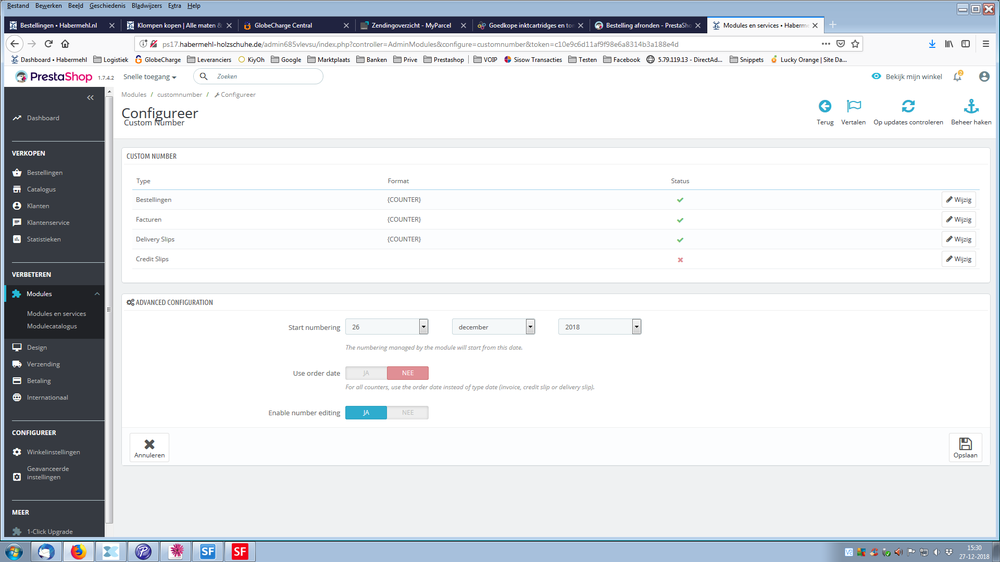Click Wijzig for Bestellingen row
This screenshot has height=562, width=1000.
coord(959,200)
